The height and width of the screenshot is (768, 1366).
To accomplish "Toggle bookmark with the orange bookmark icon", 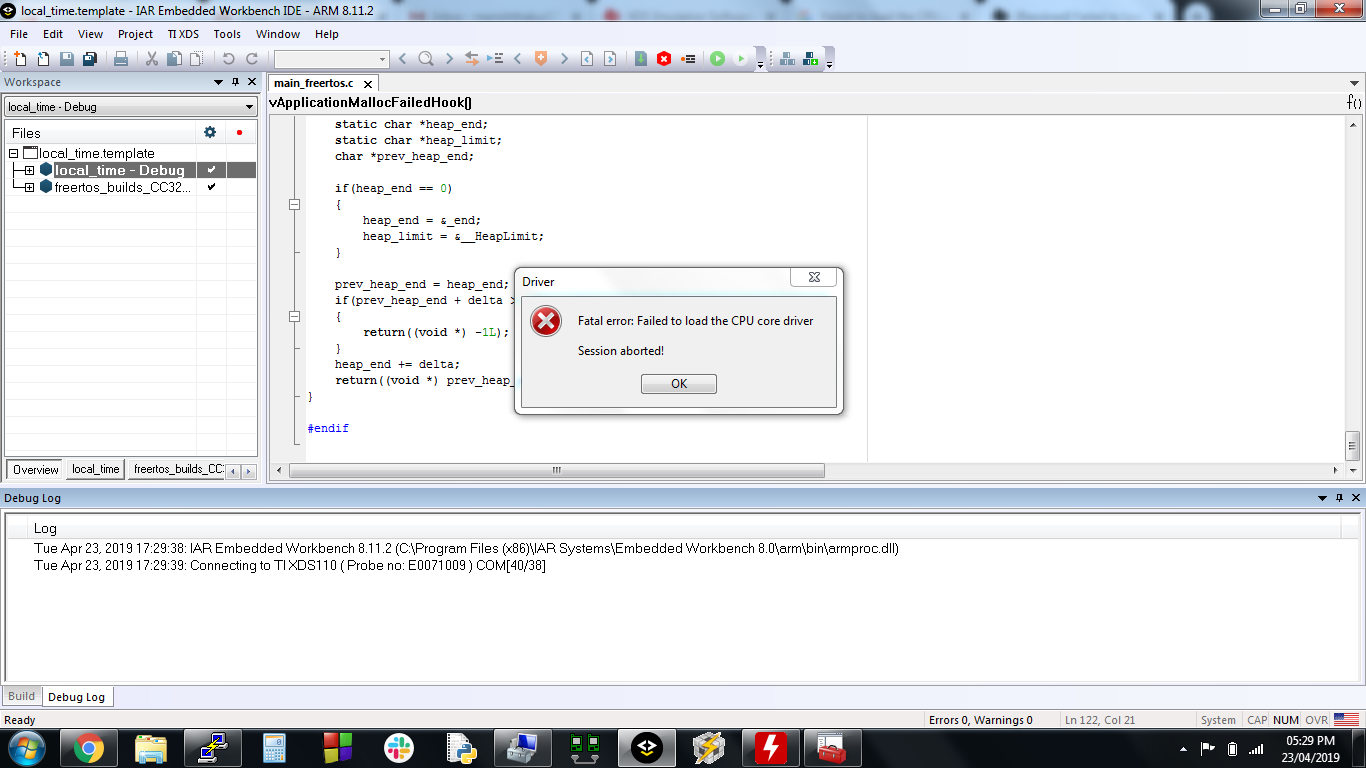I will click(x=541, y=59).
